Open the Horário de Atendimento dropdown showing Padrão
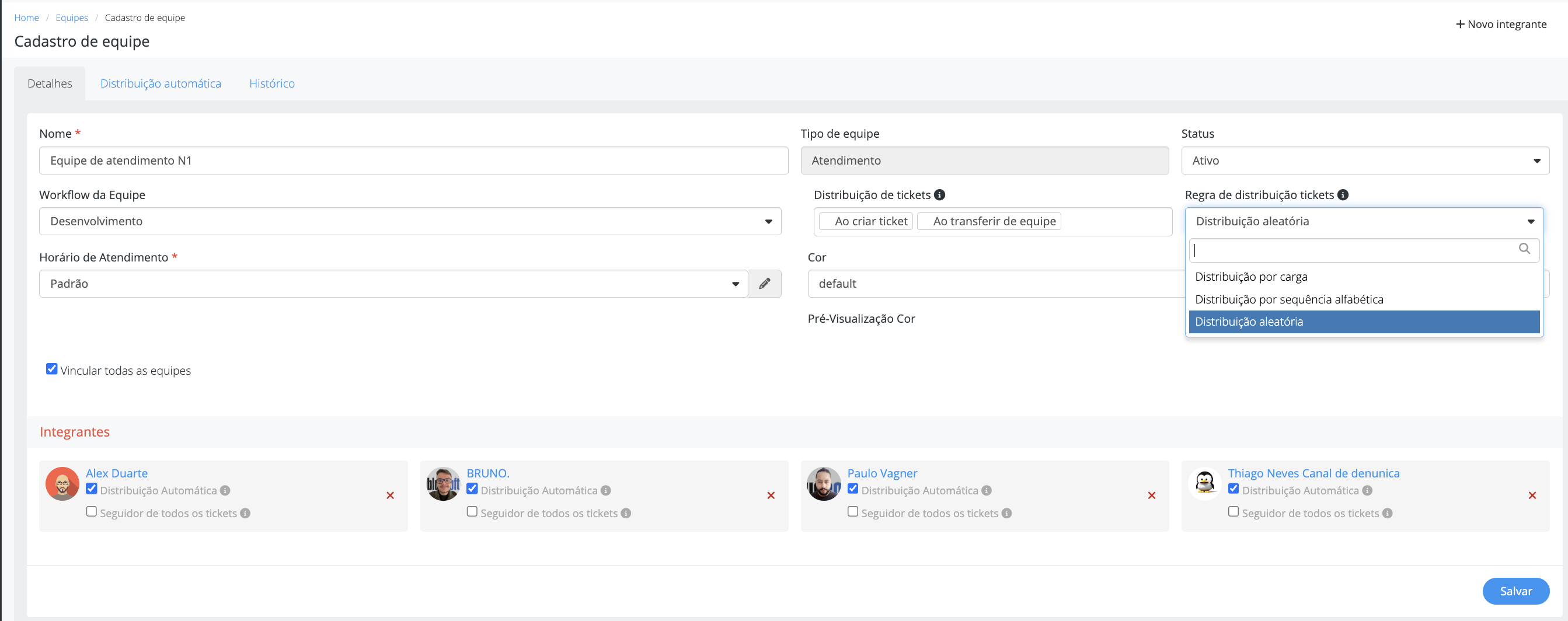 pos(393,284)
